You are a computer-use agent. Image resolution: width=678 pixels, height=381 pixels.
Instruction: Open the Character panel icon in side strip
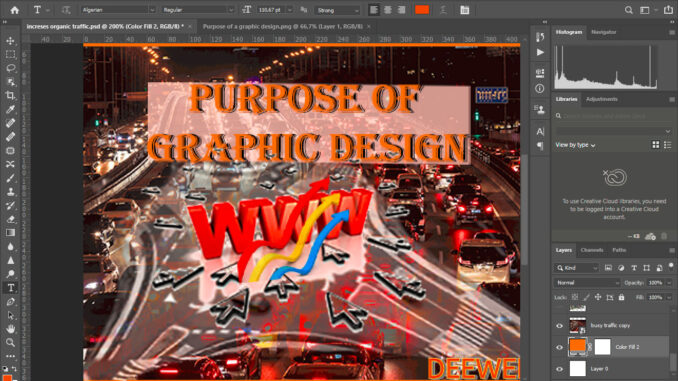tap(540, 131)
